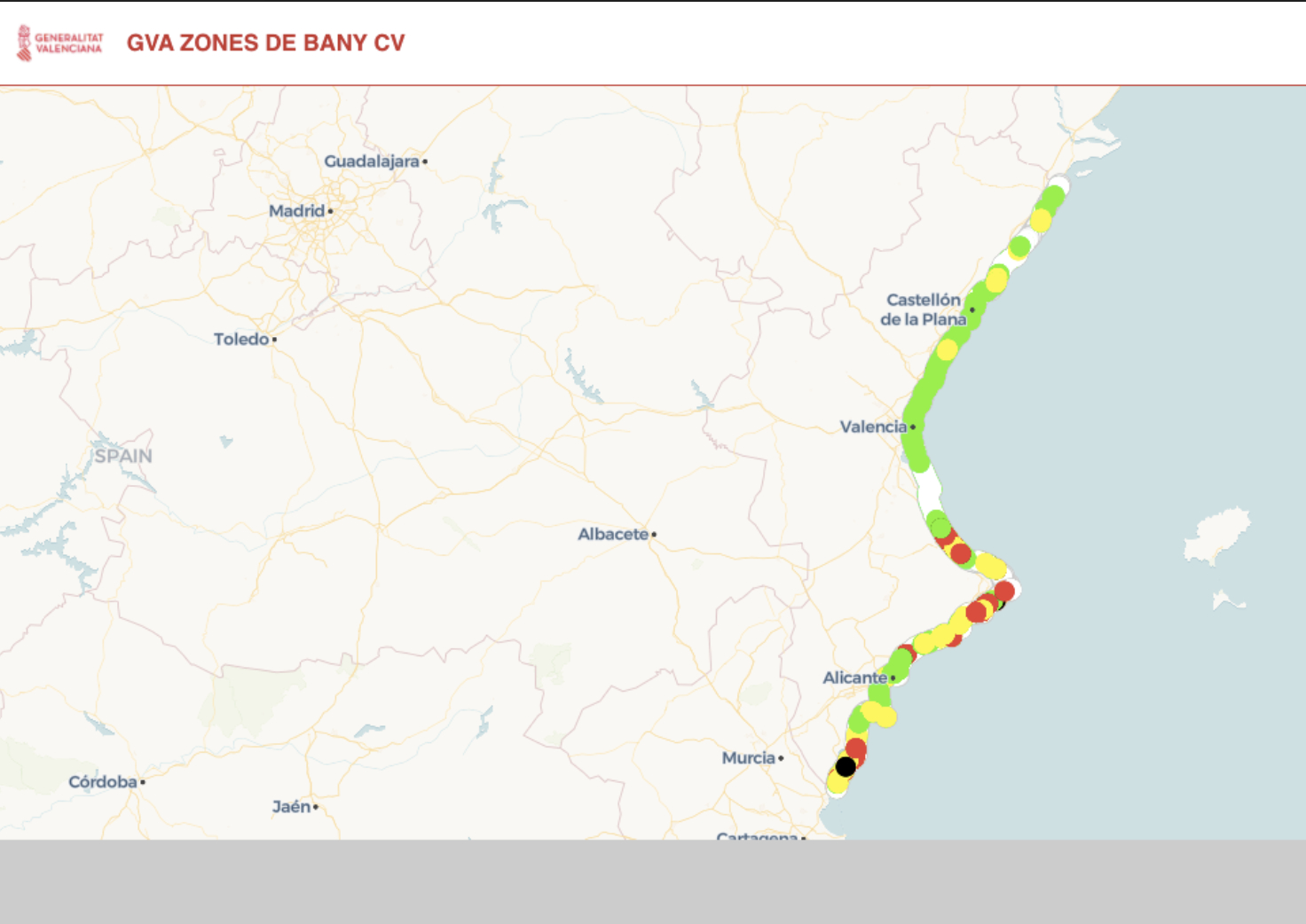Screen dimensions: 1306x924
Task: Click the Generalitat Valenciana logo
Action: click(x=59, y=43)
